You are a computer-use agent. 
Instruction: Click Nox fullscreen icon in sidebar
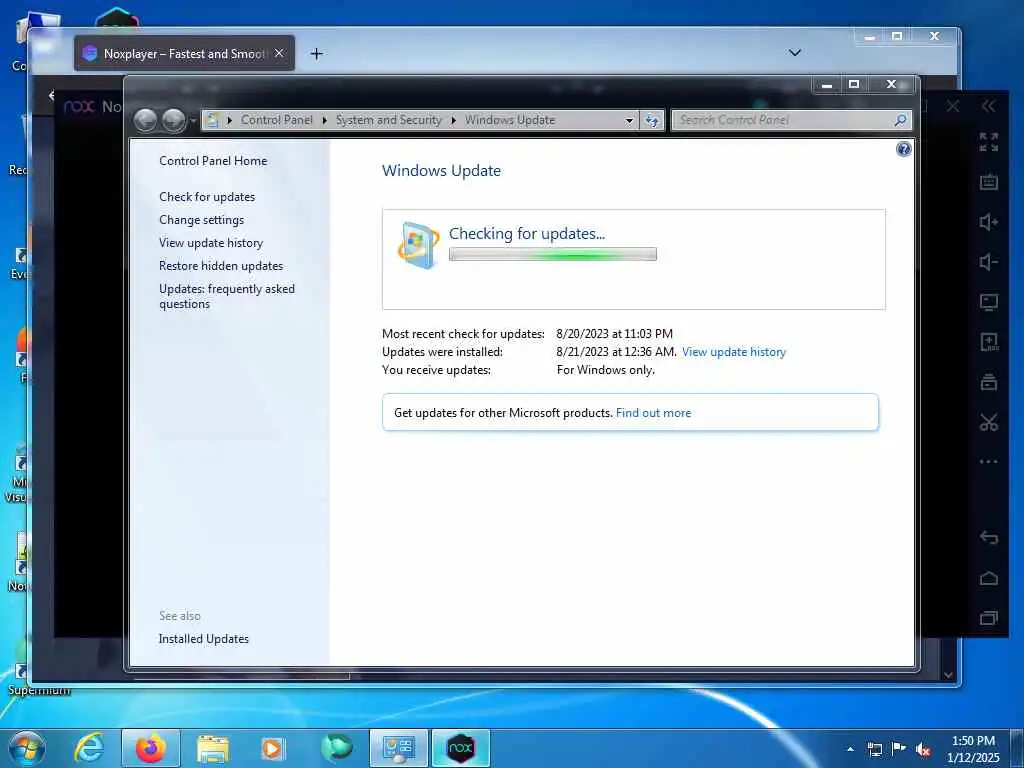pos(989,142)
